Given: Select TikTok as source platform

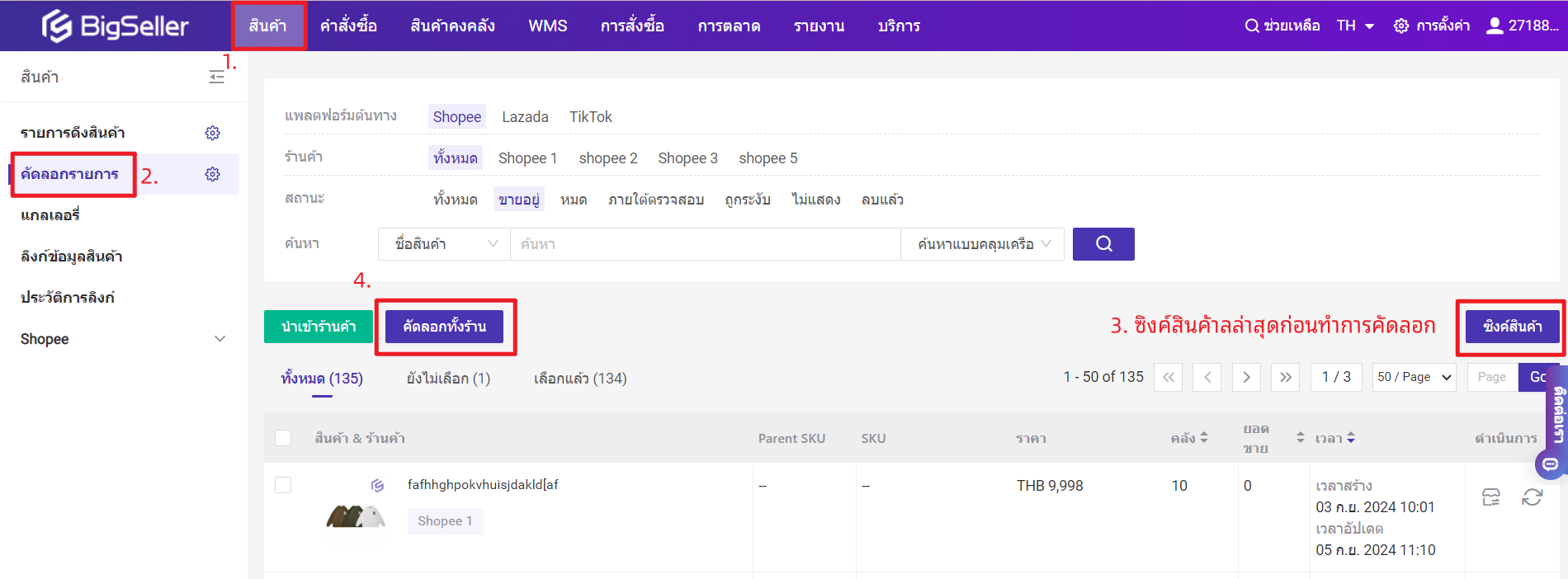Looking at the screenshot, I should coord(591,117).
